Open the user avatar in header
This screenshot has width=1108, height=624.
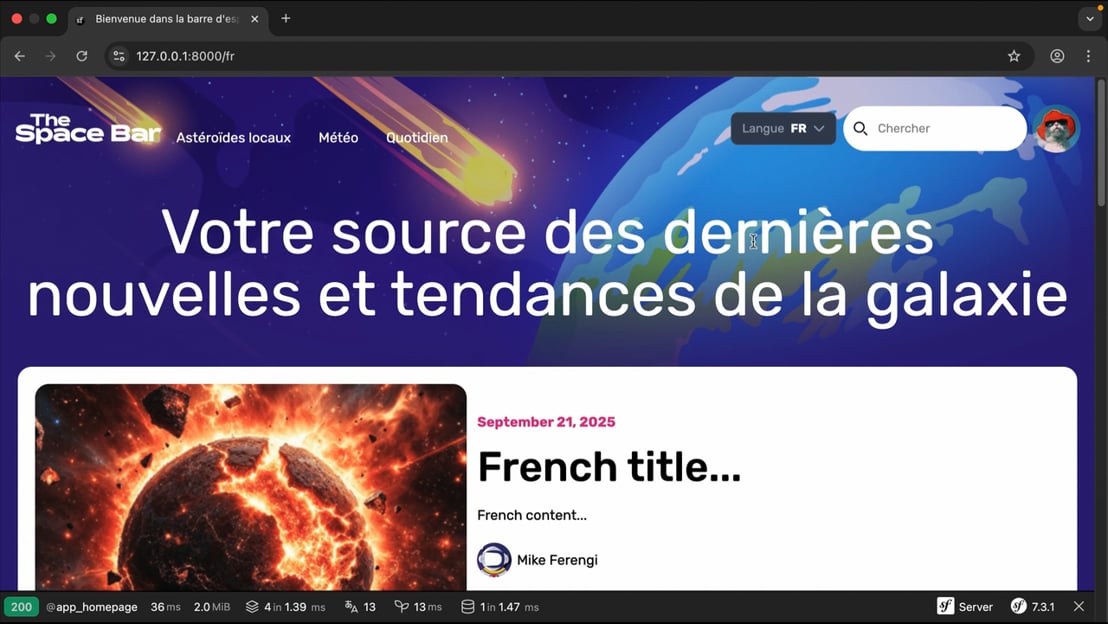1056,129
